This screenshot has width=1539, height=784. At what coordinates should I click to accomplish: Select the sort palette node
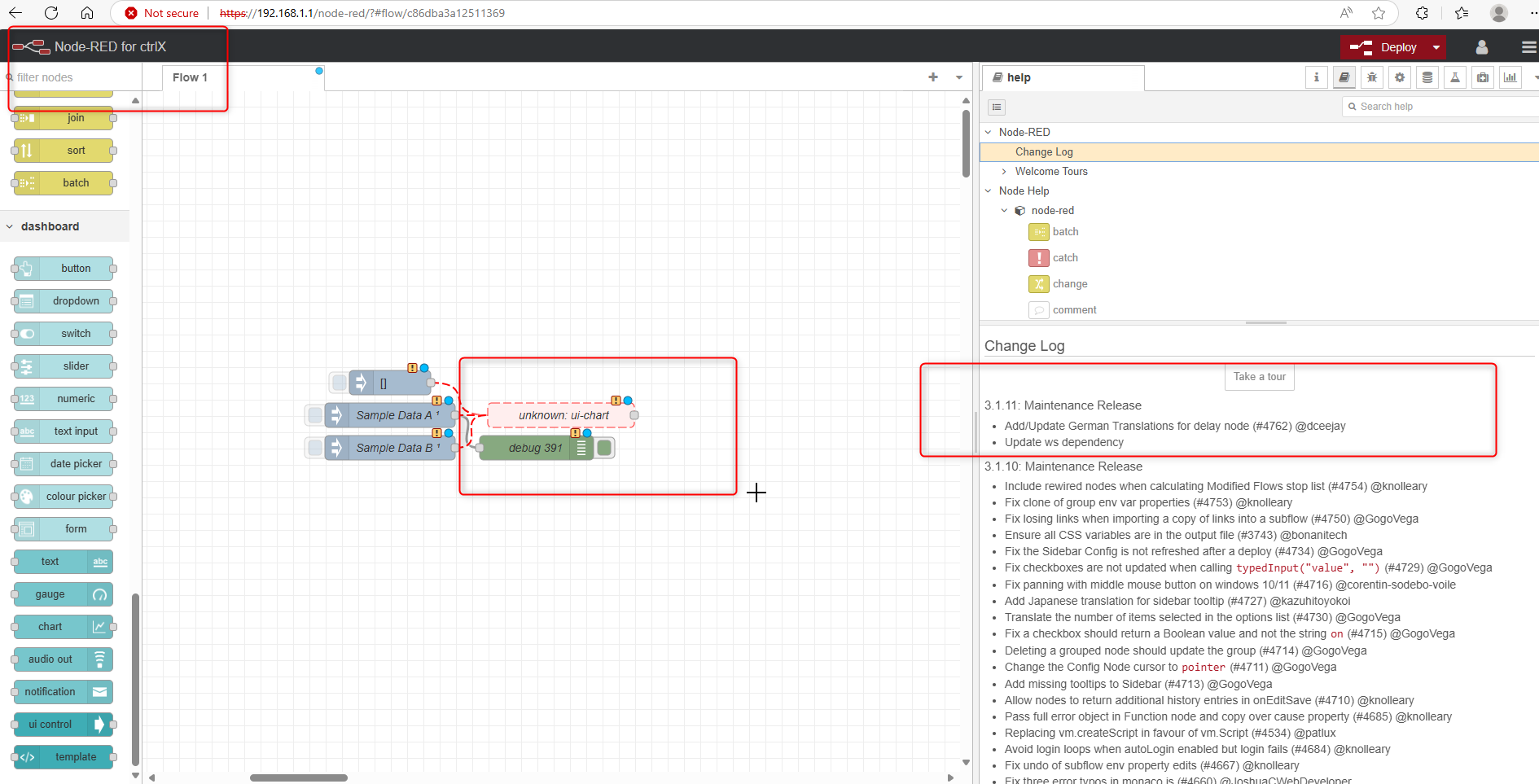[64, 151]
